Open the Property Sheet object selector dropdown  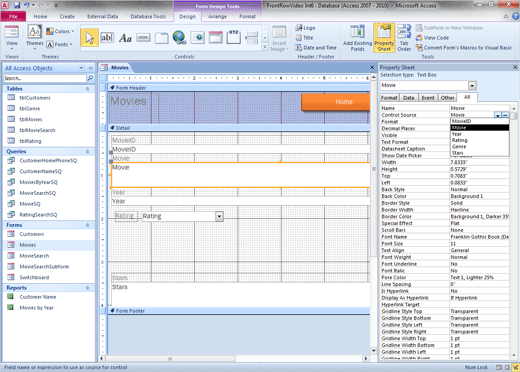(x=472, y=86)
